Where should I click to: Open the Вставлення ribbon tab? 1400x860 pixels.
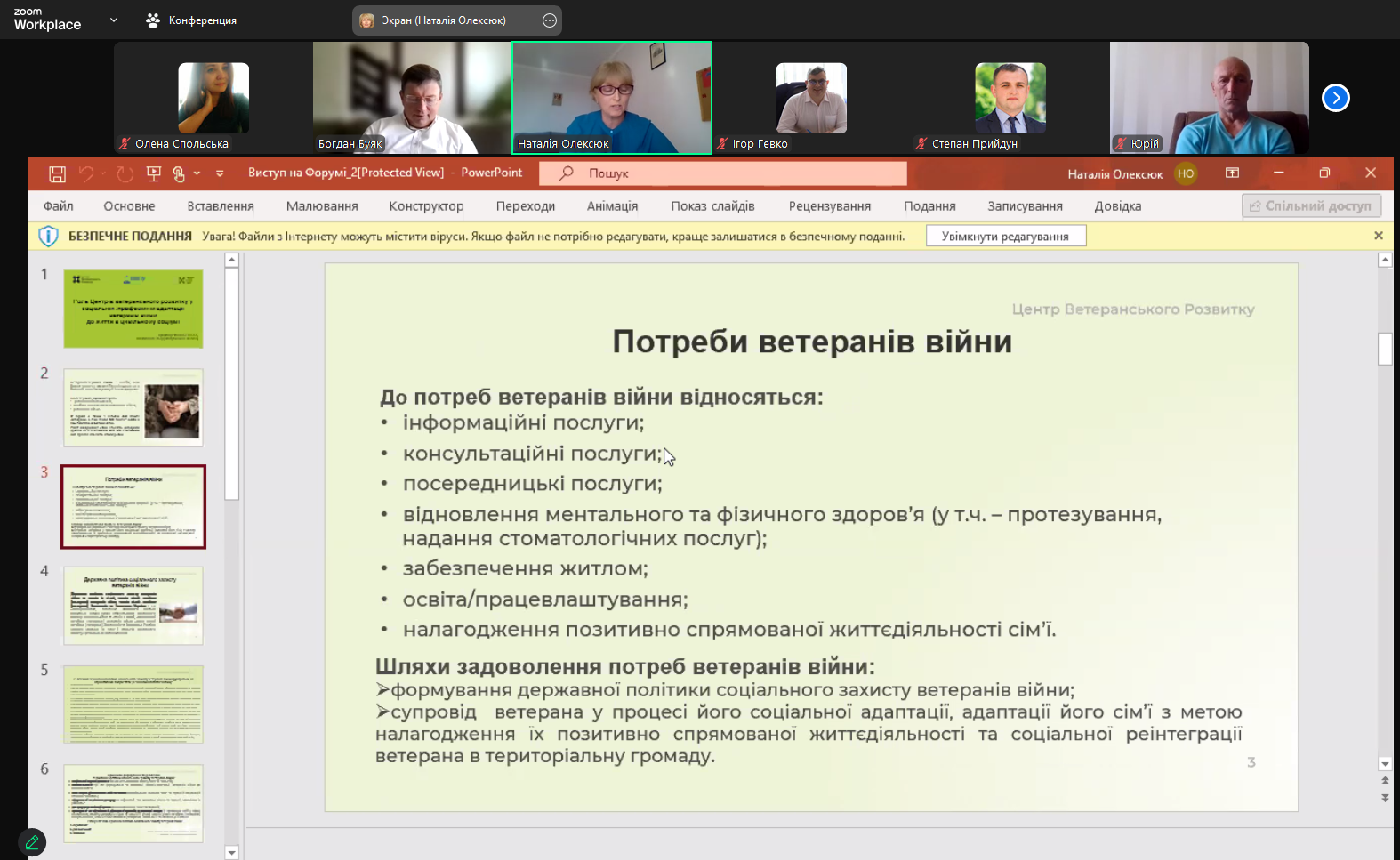point(221,205)
